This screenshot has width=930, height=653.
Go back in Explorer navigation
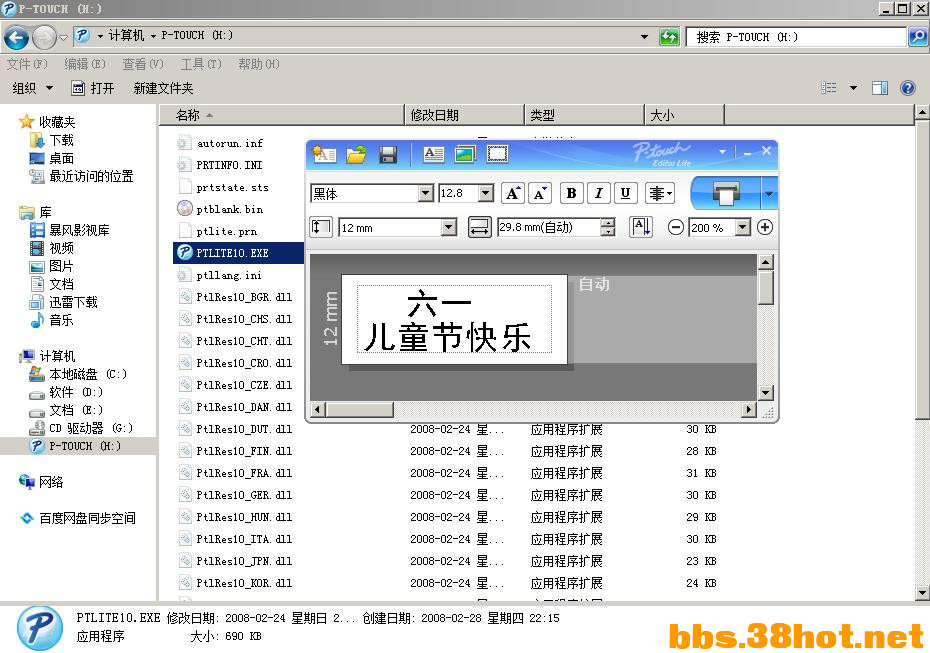[17, 38]
